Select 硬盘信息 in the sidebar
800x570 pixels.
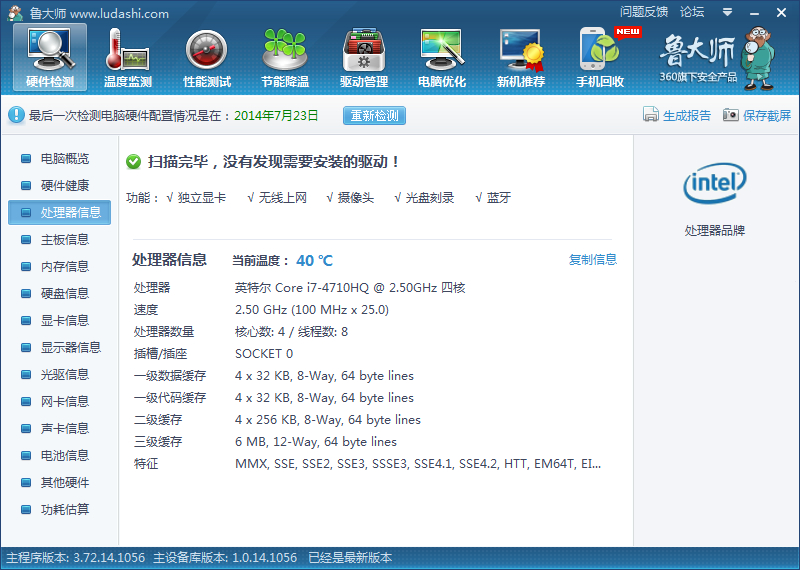(x=59, y=293)
